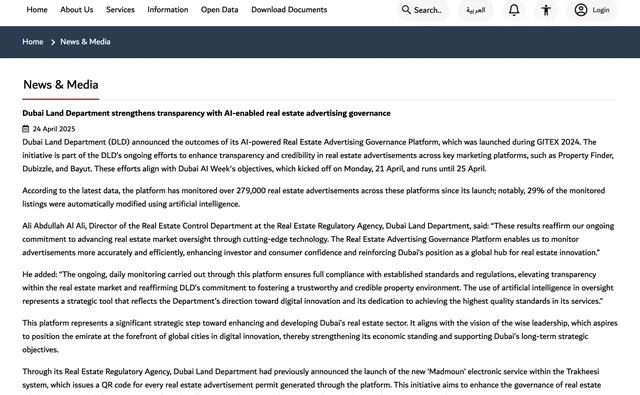Click the paragraph starting 'This platform represents'

point(320,336)
